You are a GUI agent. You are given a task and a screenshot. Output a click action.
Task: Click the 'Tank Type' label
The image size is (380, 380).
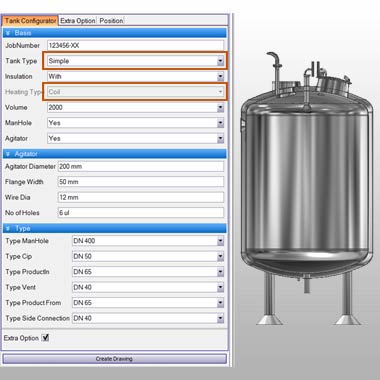coord(21,61)
